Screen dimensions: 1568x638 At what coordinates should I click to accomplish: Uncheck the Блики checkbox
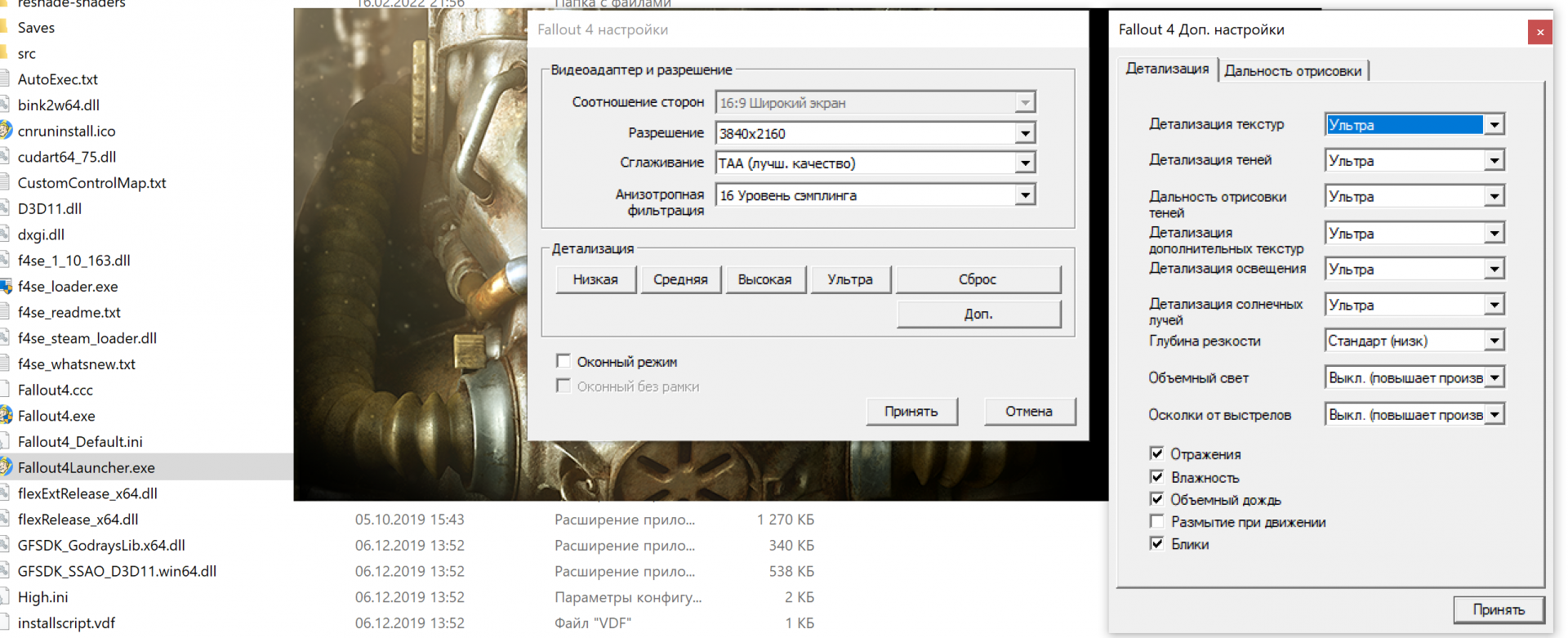click(x=1156, y=543)
